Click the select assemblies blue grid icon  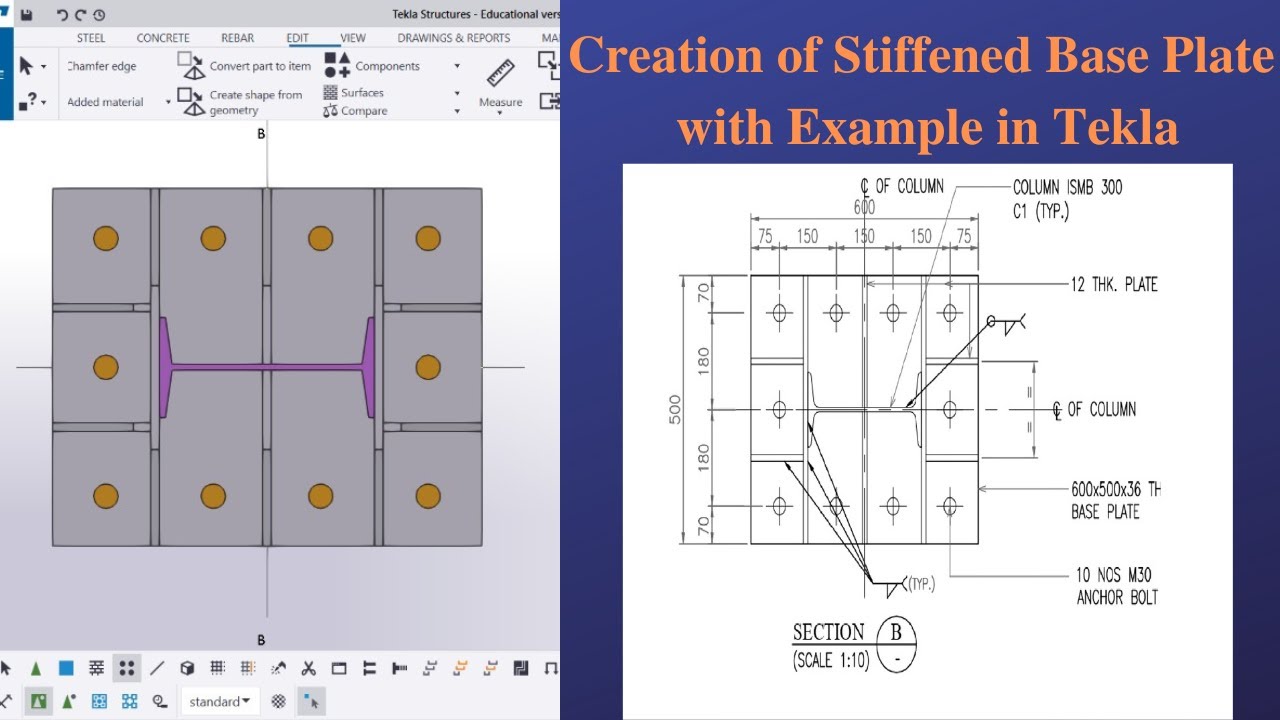pyautogui.click(x=99, y=701)
